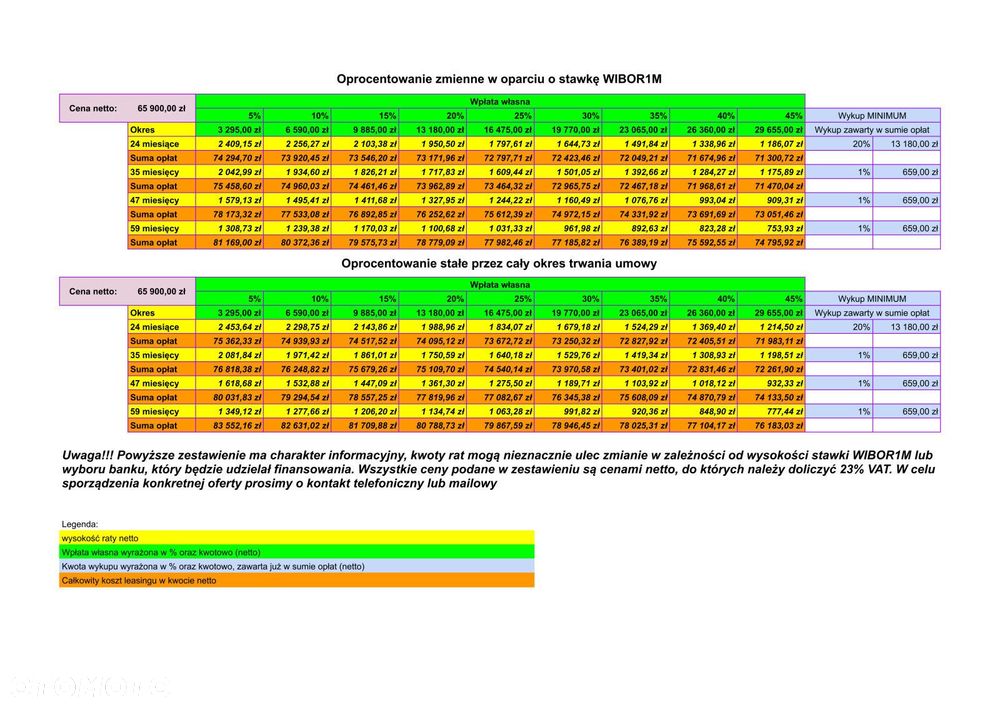Select the 20% buyout percentage in bottom table
Image resolution: width=1000 pixels, height=707 pixels.
point(839,327)
